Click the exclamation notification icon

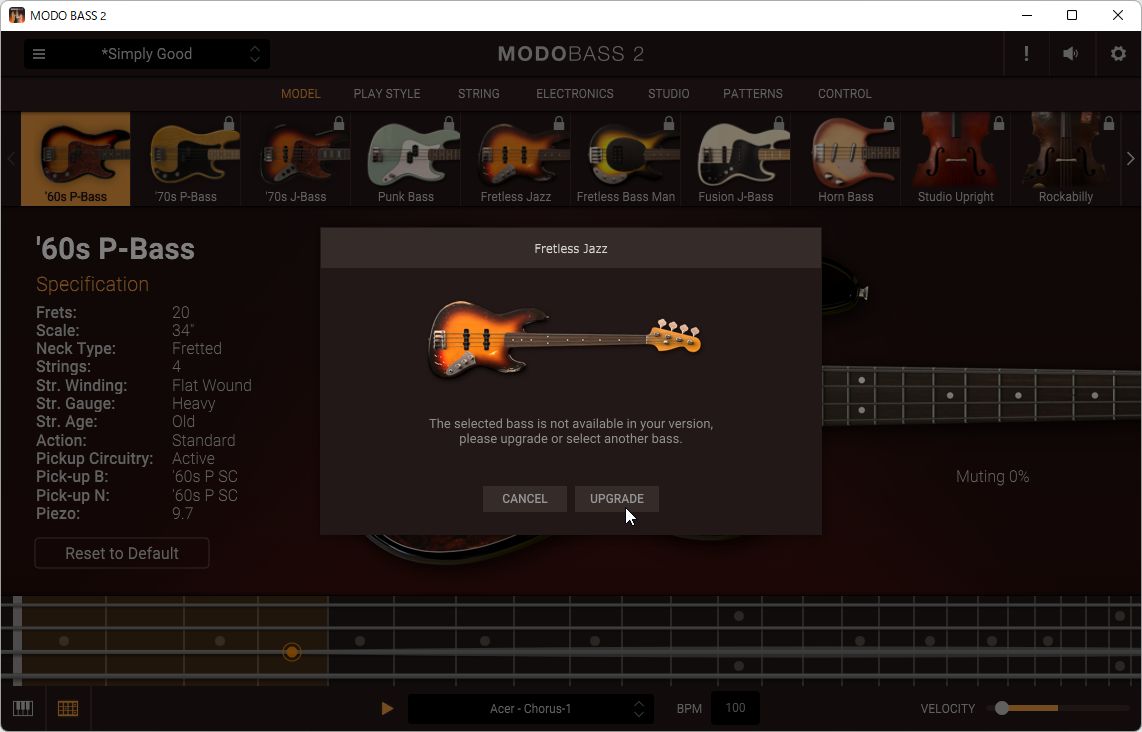(x=1026, y=53)
